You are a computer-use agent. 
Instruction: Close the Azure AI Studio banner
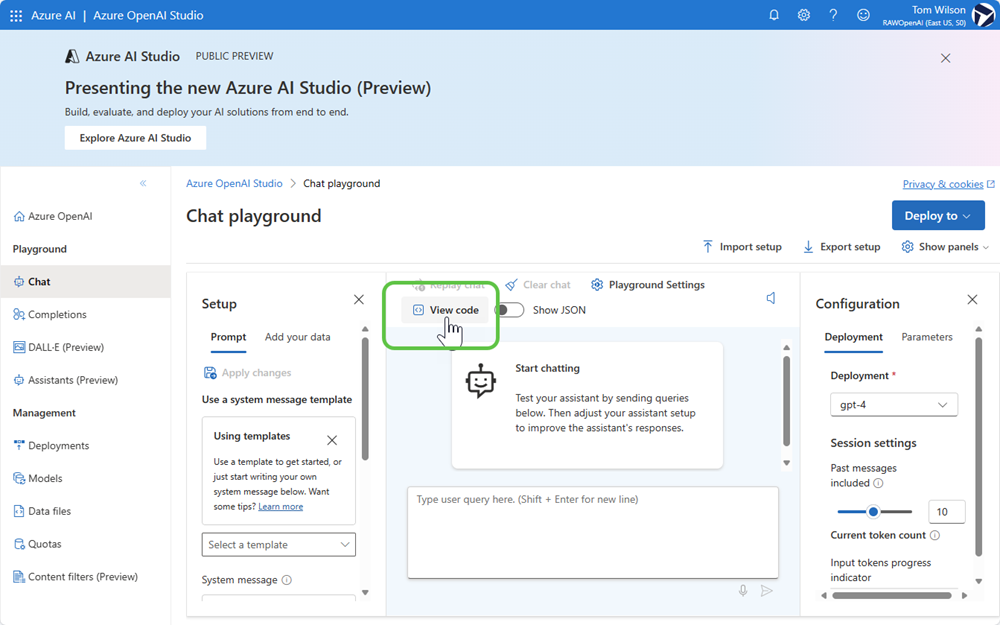945,58
